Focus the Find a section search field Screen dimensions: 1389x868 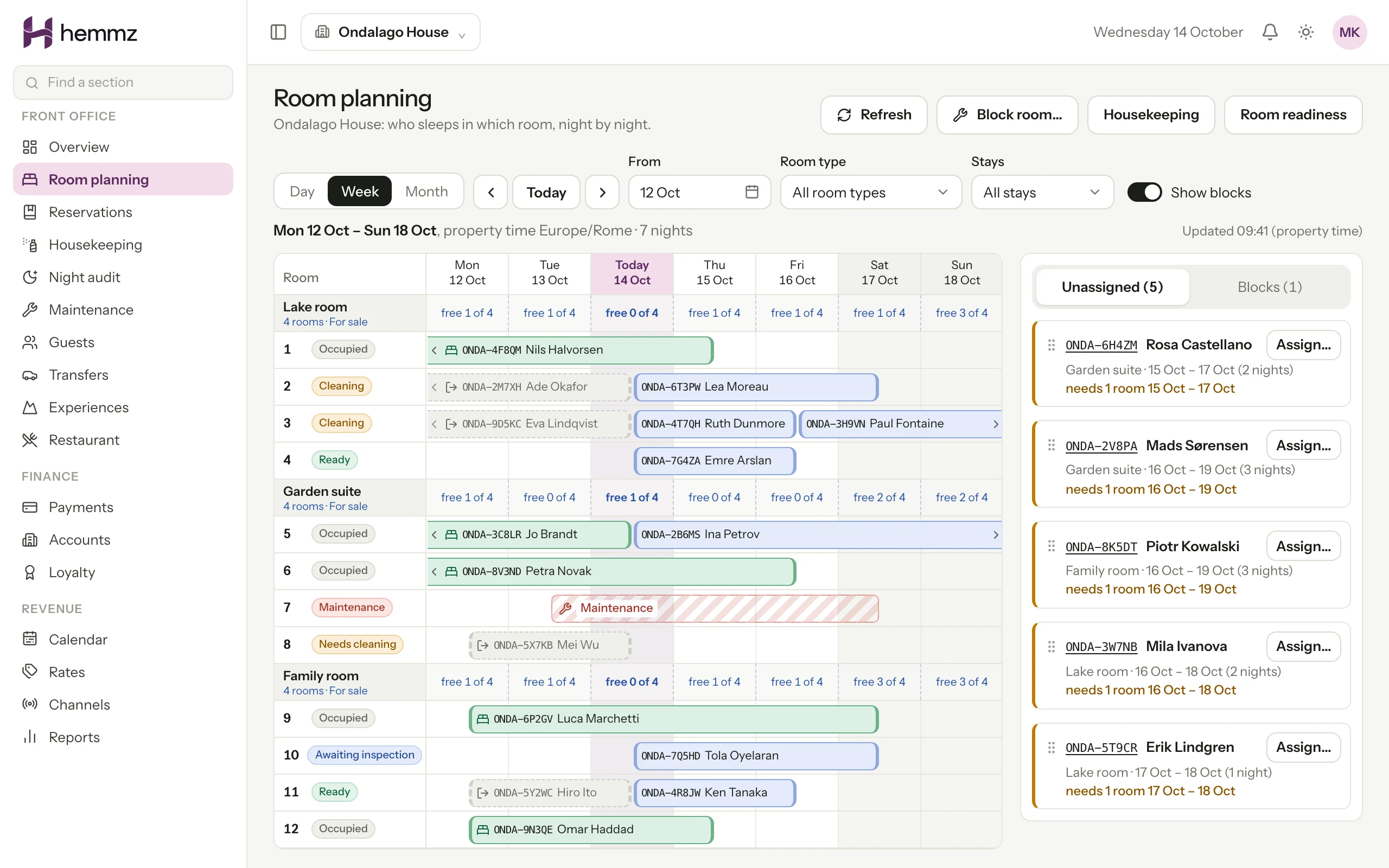click(123, 82)
